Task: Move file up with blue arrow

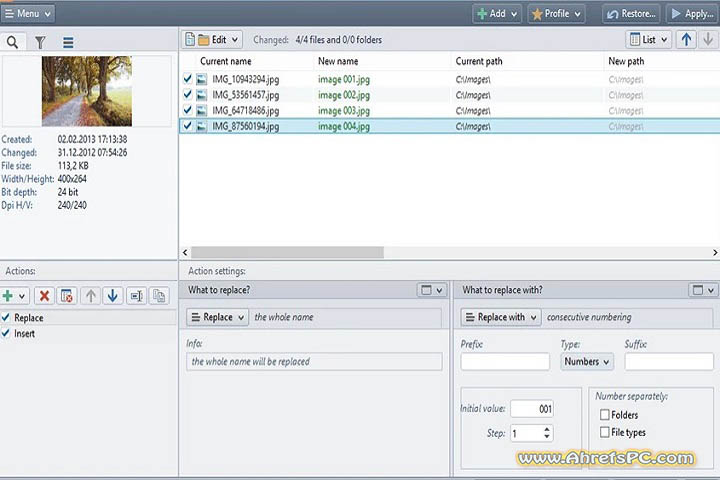Action: 686,40
